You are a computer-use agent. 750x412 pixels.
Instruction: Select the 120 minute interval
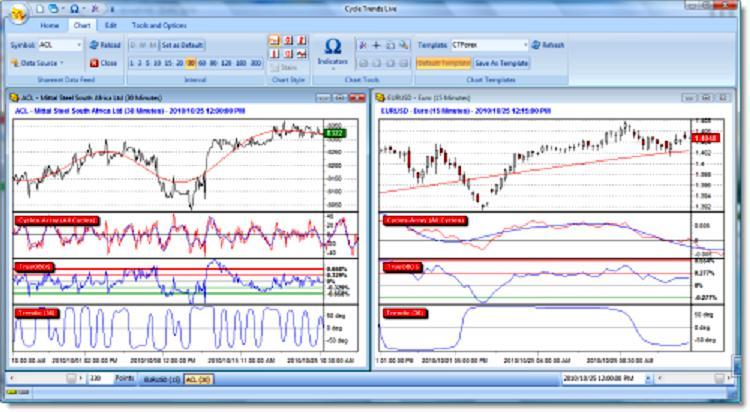(226, 63)
